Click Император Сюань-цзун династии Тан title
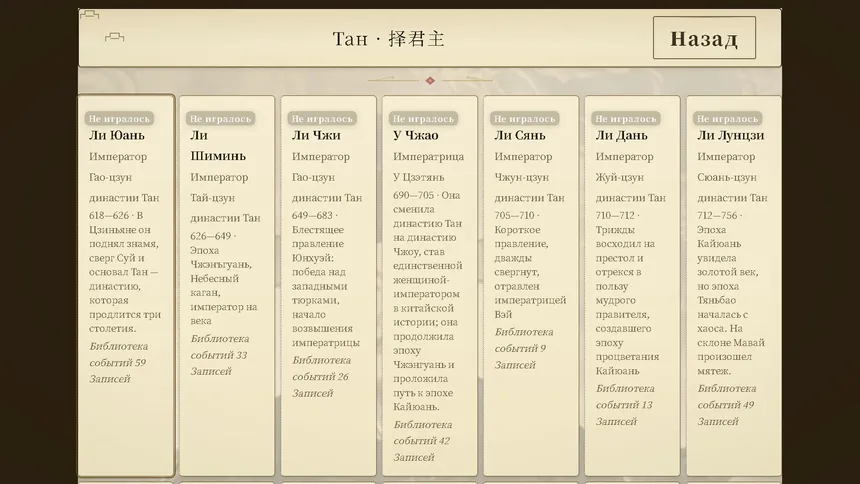Image resolution: width=860 pixels, height=484 pixels. point(732,177)
